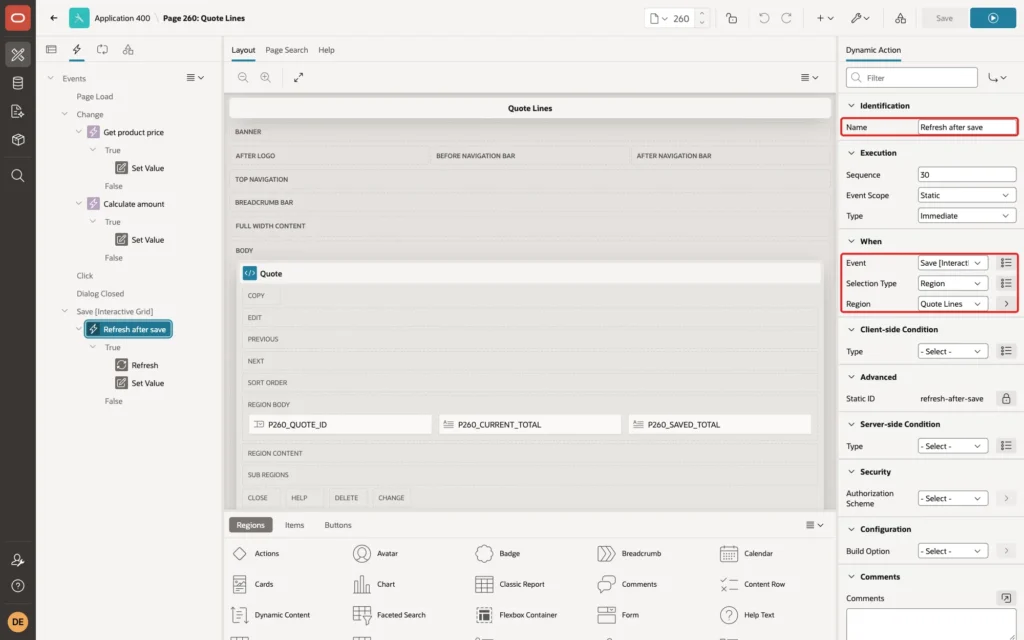Click the search magnifier in sidebar
This screenshot has height=640, width=1024.
18,175
